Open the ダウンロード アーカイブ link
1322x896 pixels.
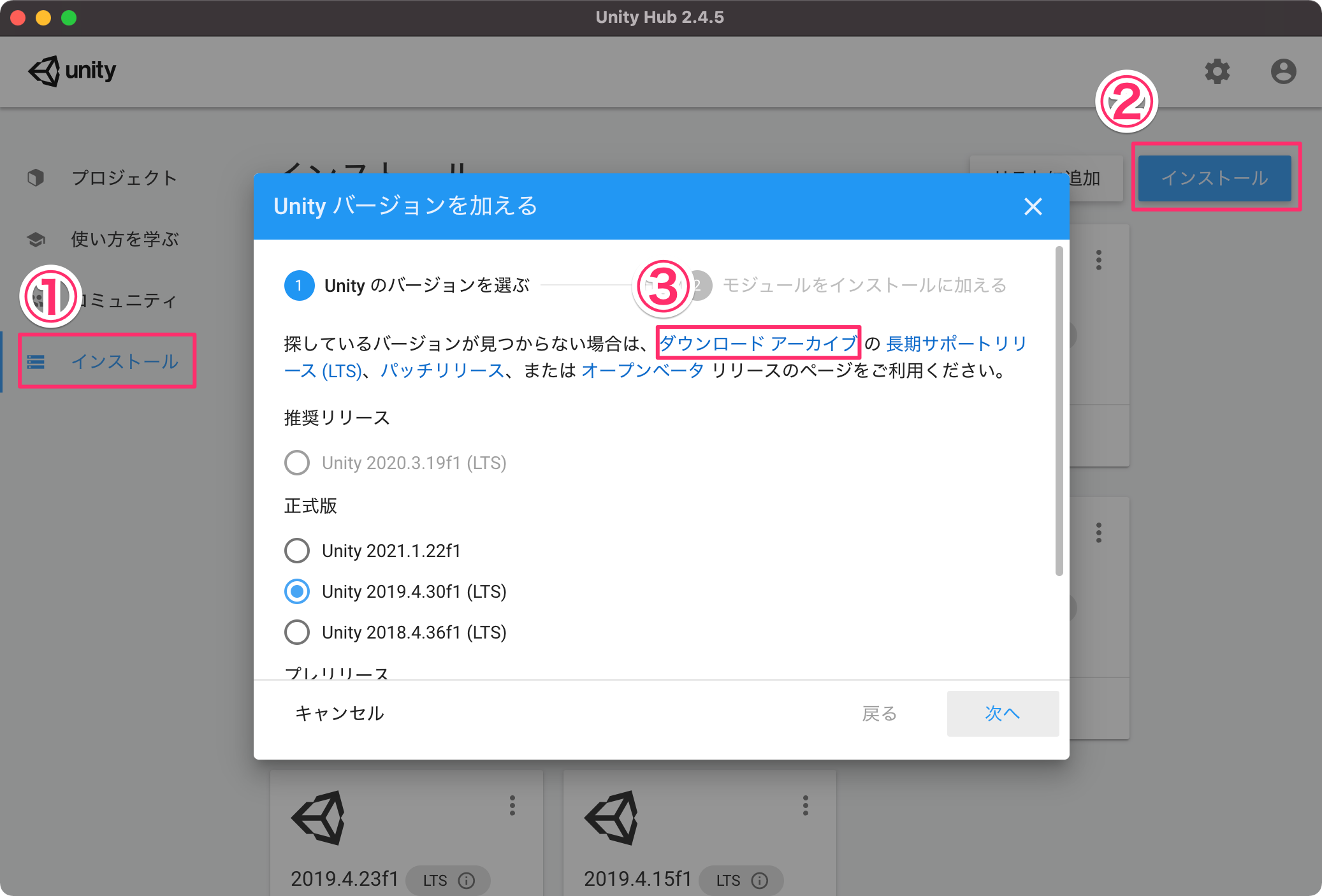click(x=759, y=343)
